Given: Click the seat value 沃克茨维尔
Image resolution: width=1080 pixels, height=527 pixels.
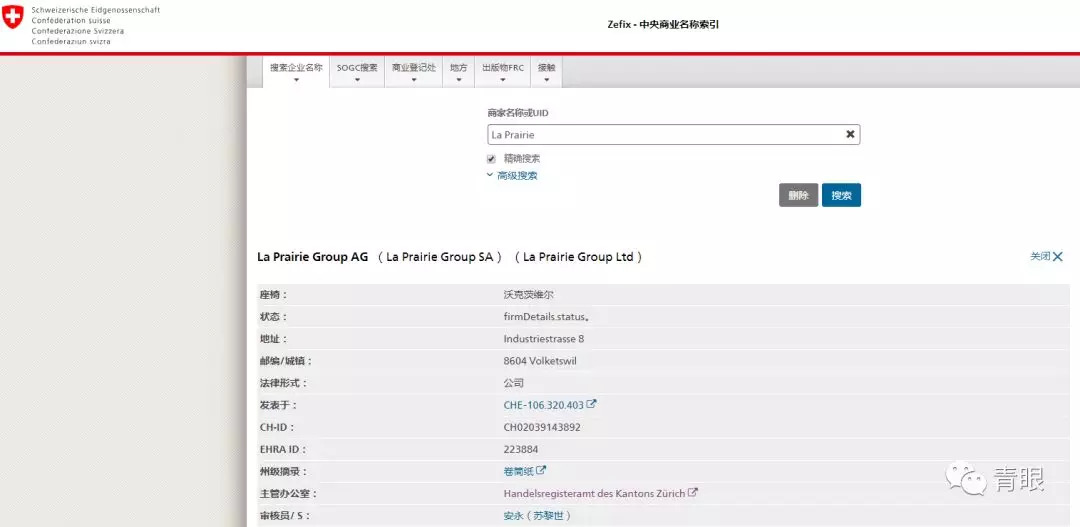Looking at the screenshot, I should click(528, 295).
